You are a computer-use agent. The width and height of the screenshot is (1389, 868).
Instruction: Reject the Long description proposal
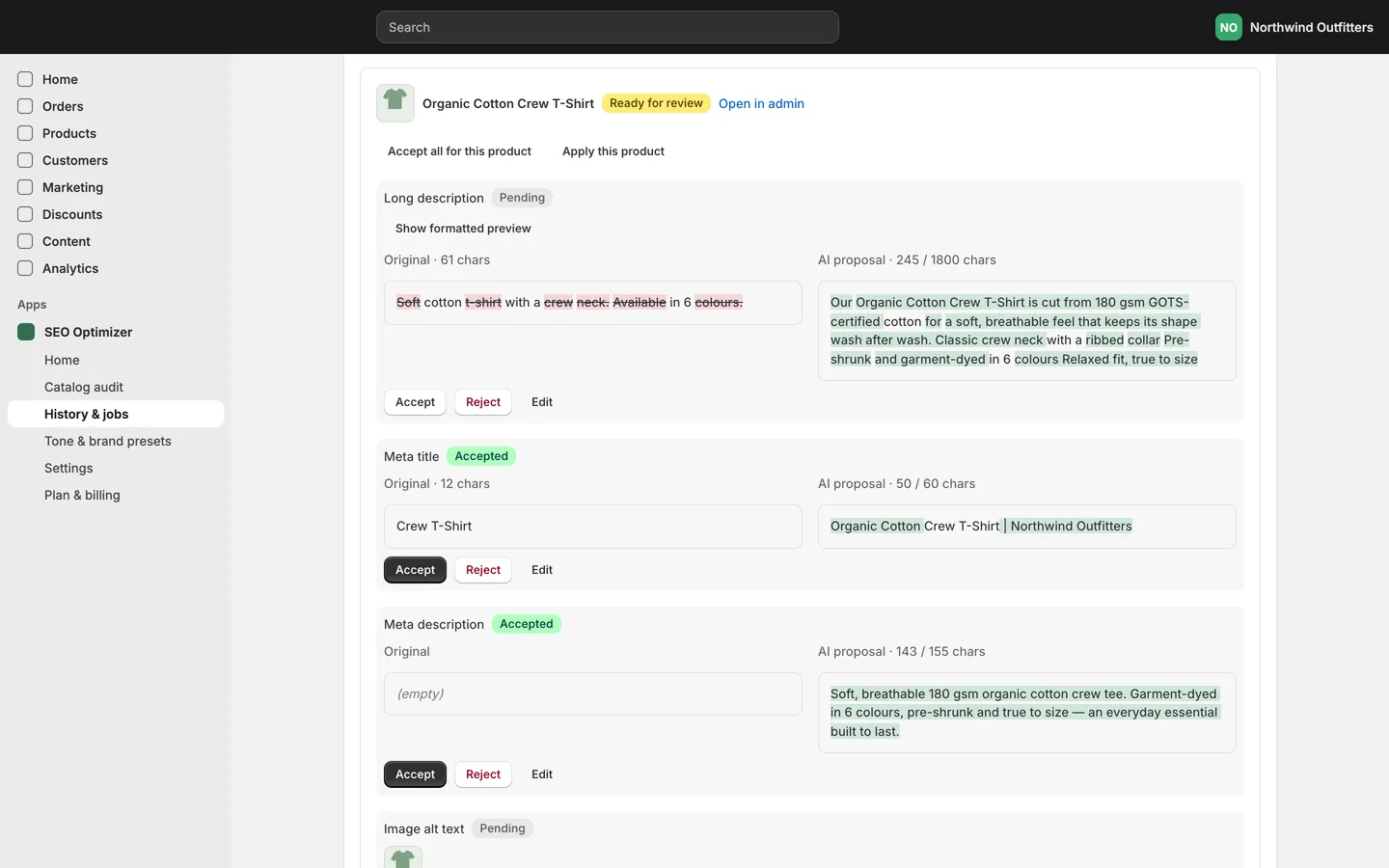(x=483, y=402)
